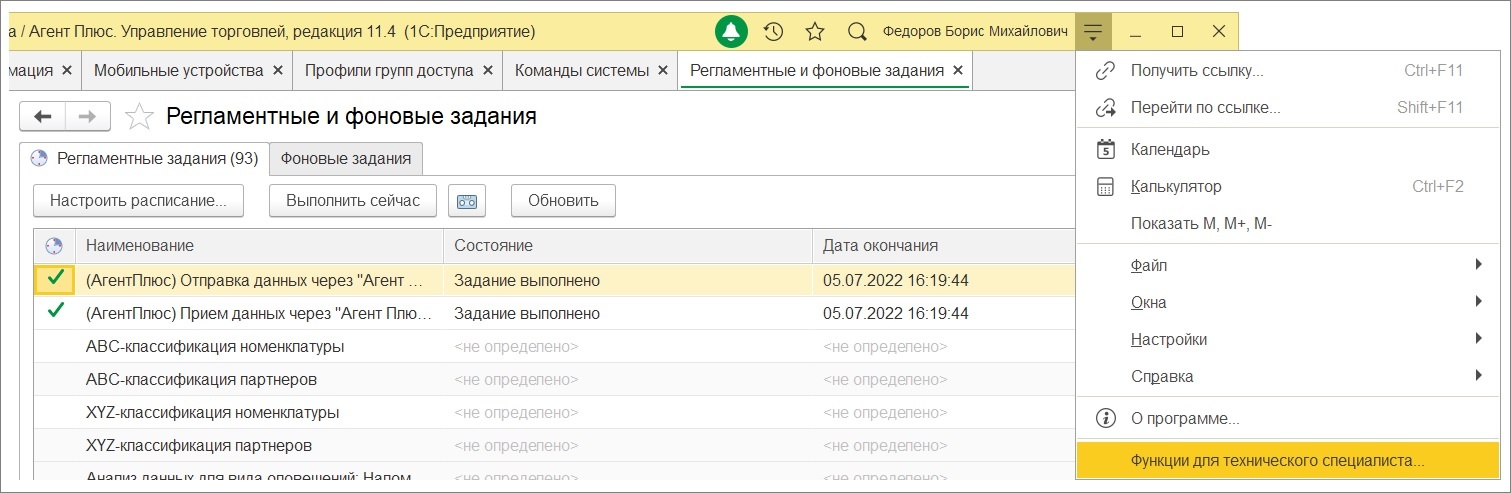Click the Обновить button

coord(563,200)
